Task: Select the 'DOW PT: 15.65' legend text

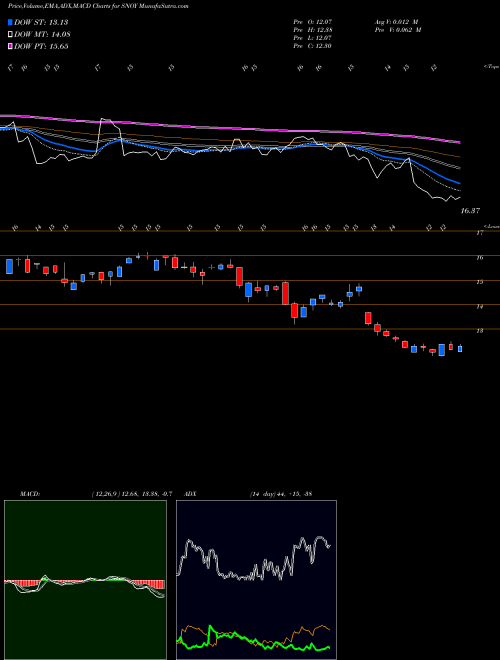Action: click(x=41, y=46)
